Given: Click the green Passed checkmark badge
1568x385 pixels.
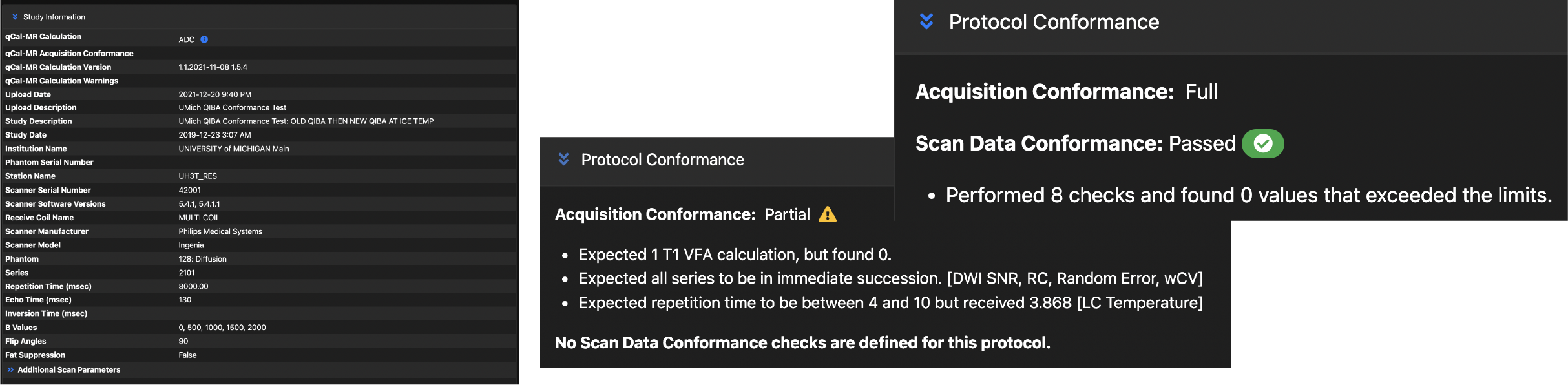Looking at the screenshot, I should point(1262,143).
